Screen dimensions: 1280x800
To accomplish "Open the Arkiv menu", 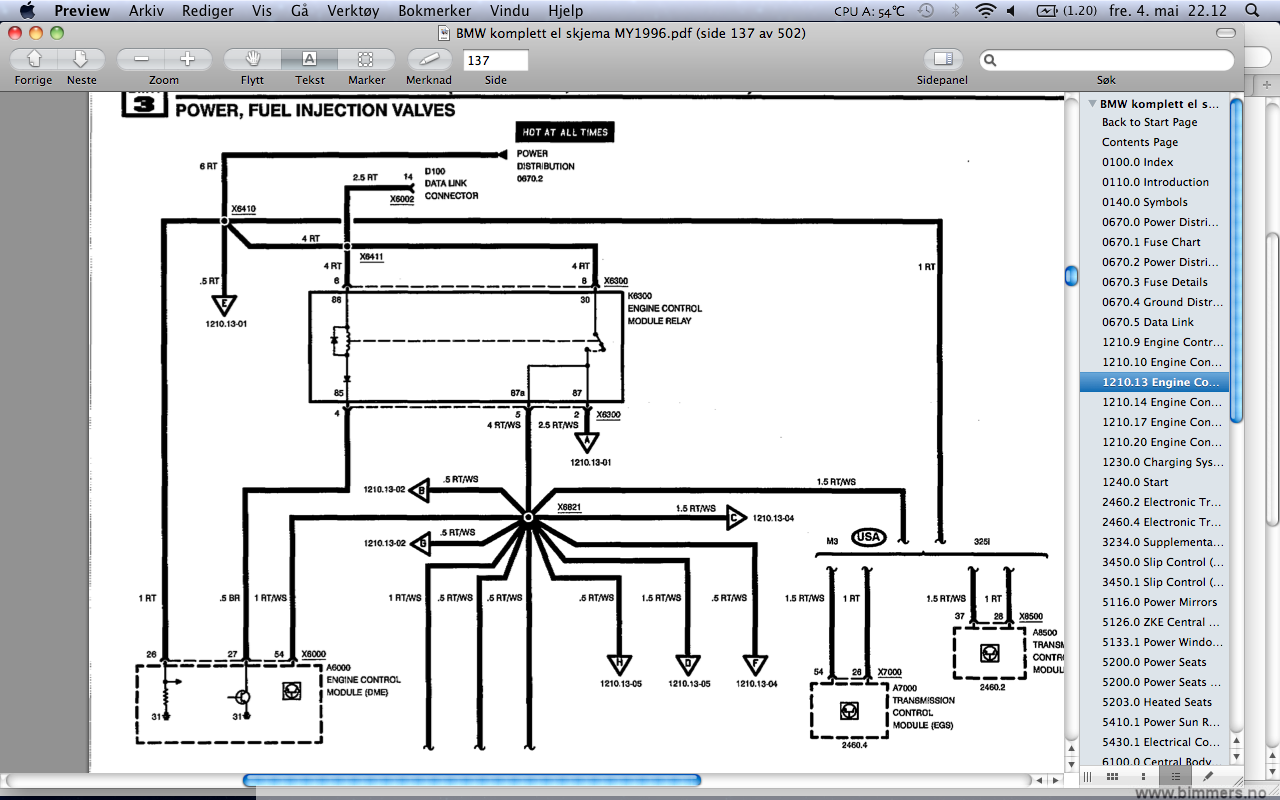I will [146, 11].
